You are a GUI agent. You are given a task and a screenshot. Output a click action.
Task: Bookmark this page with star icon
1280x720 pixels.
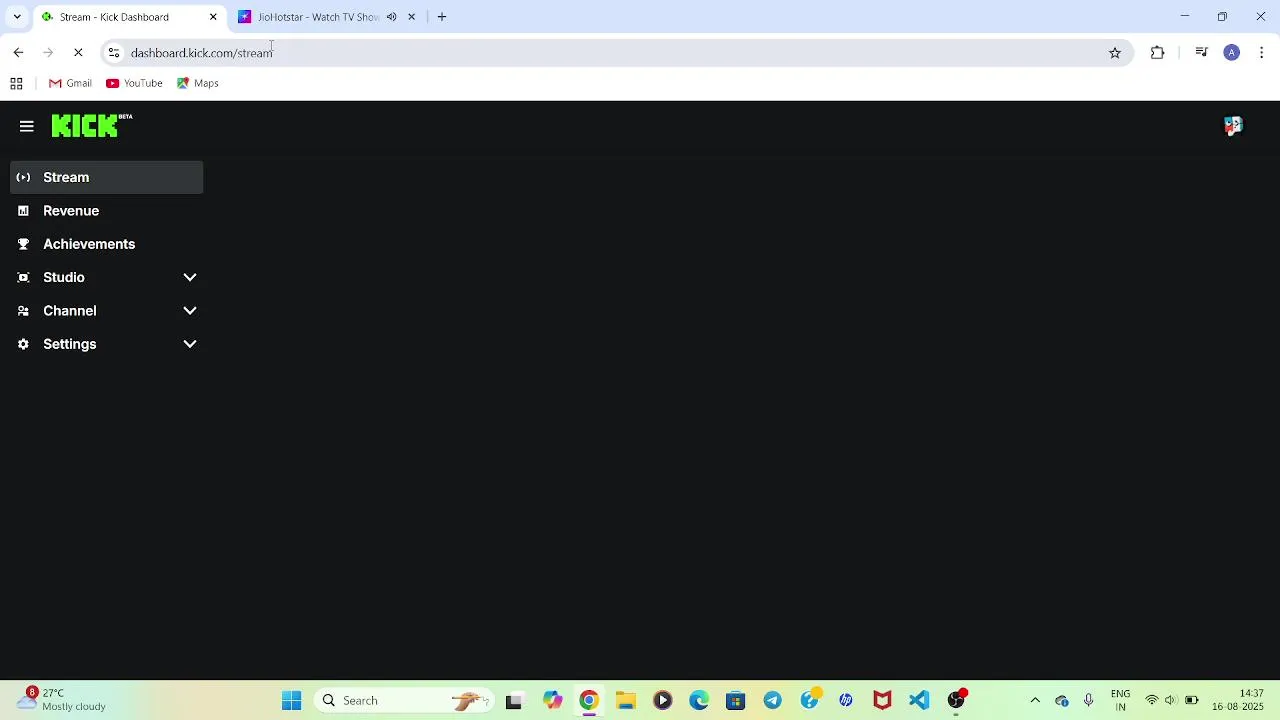[x=1115, y=53]
